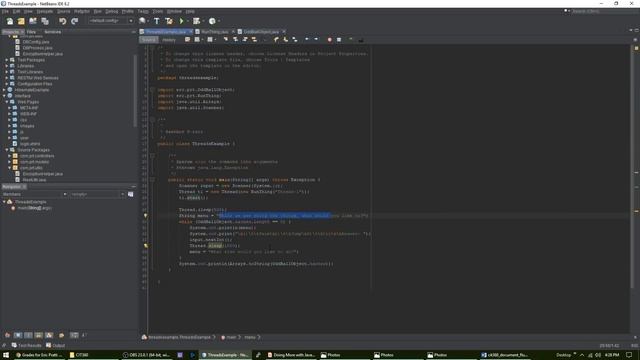
Task: Click the Find Next Occurrence icon
Action: click(245, 40)
